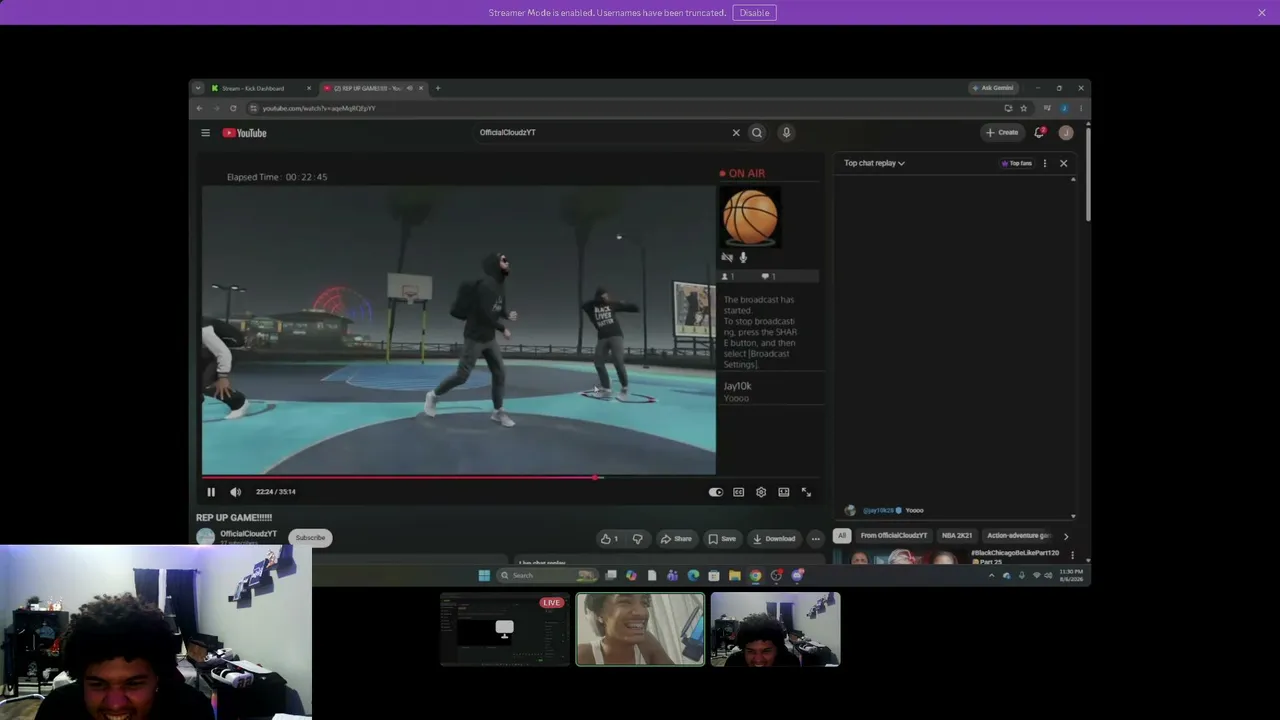1280x720 pixels.
Task: Open the YouTube Create menu
Action: (x=1001, y=133)
